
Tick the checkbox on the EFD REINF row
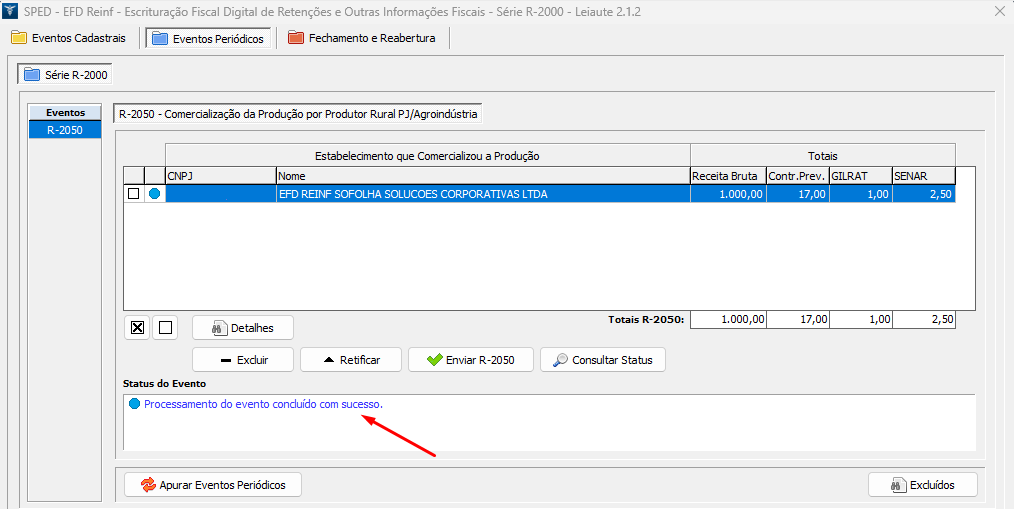tap(134, 195)
